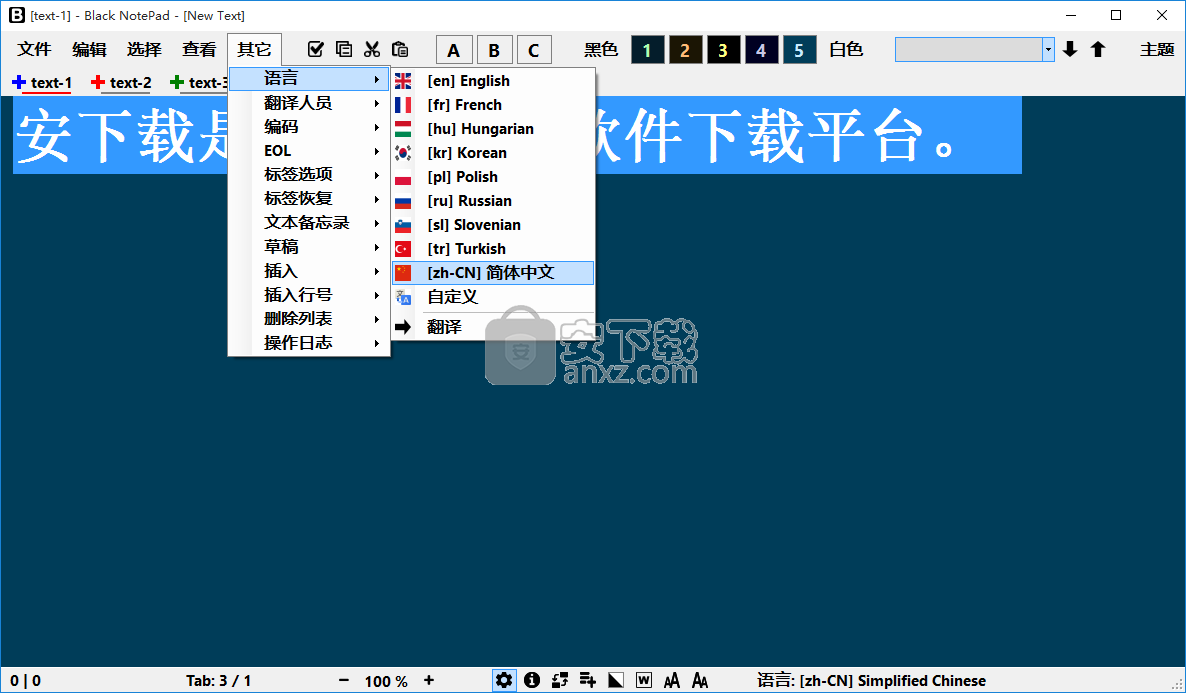Select [kr] Korean language
This screenshot has height=693, width=1186.
pos(492,153)
